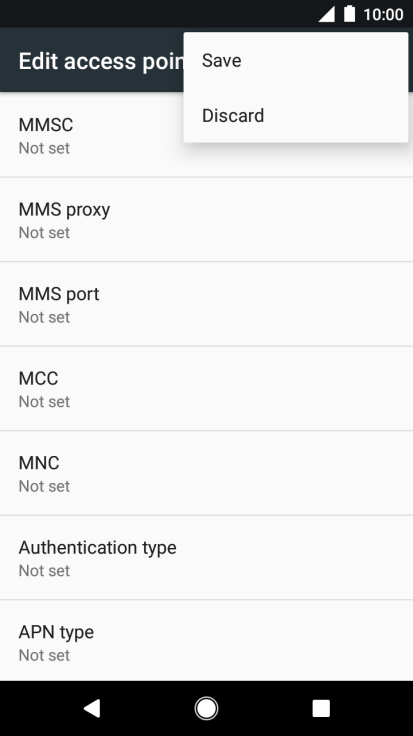Choose Discard in the overflow menu
The image size is (413, 736).
296,115
